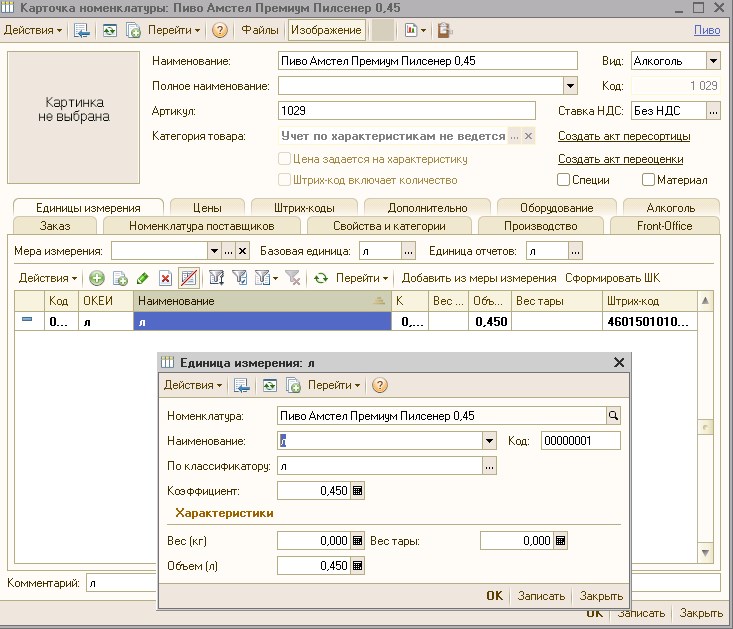Tick the Материал checkbox
Screen dimensions: 733x629
pos(649,180)
